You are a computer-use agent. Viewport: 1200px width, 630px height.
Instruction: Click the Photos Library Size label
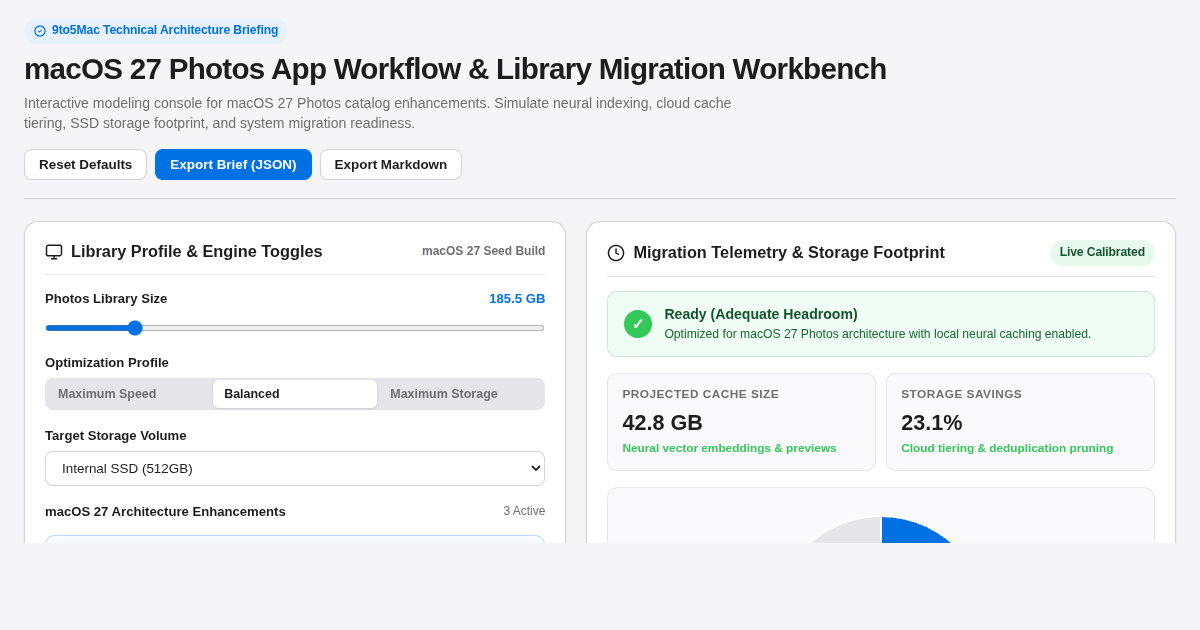[x=106, y=298]
